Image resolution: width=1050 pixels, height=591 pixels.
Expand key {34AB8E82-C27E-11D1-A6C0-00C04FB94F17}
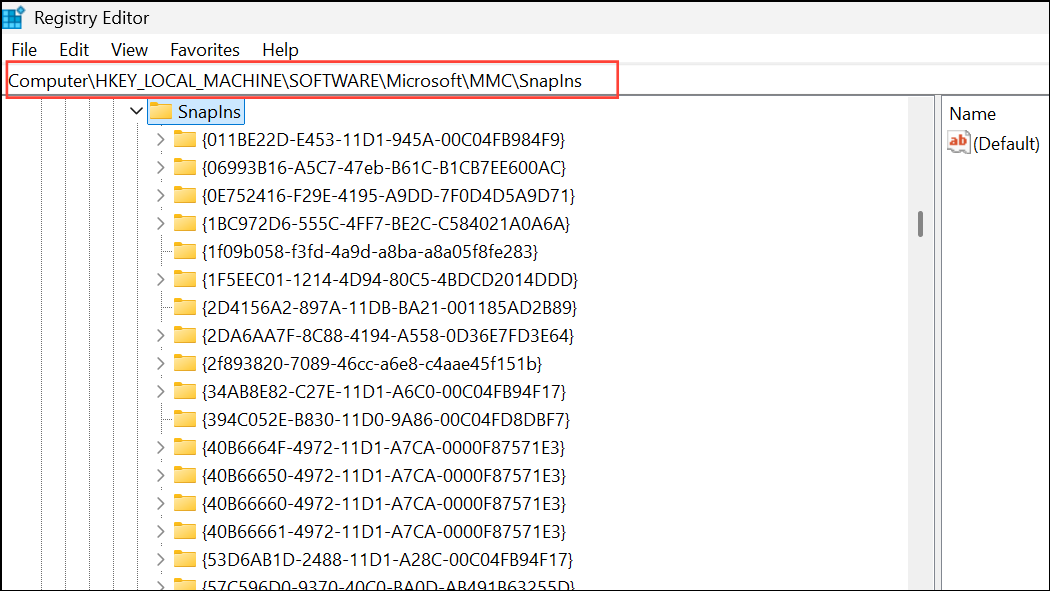coord(161,392)
